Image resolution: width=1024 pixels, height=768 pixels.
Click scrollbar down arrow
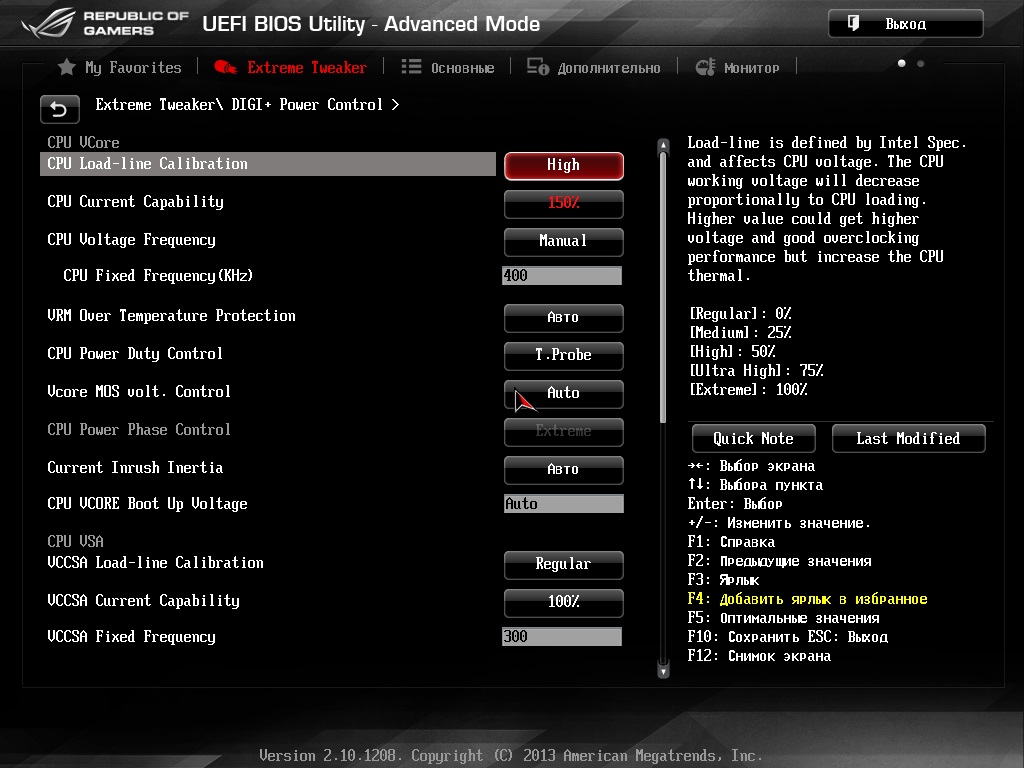(x=663, y=671)
